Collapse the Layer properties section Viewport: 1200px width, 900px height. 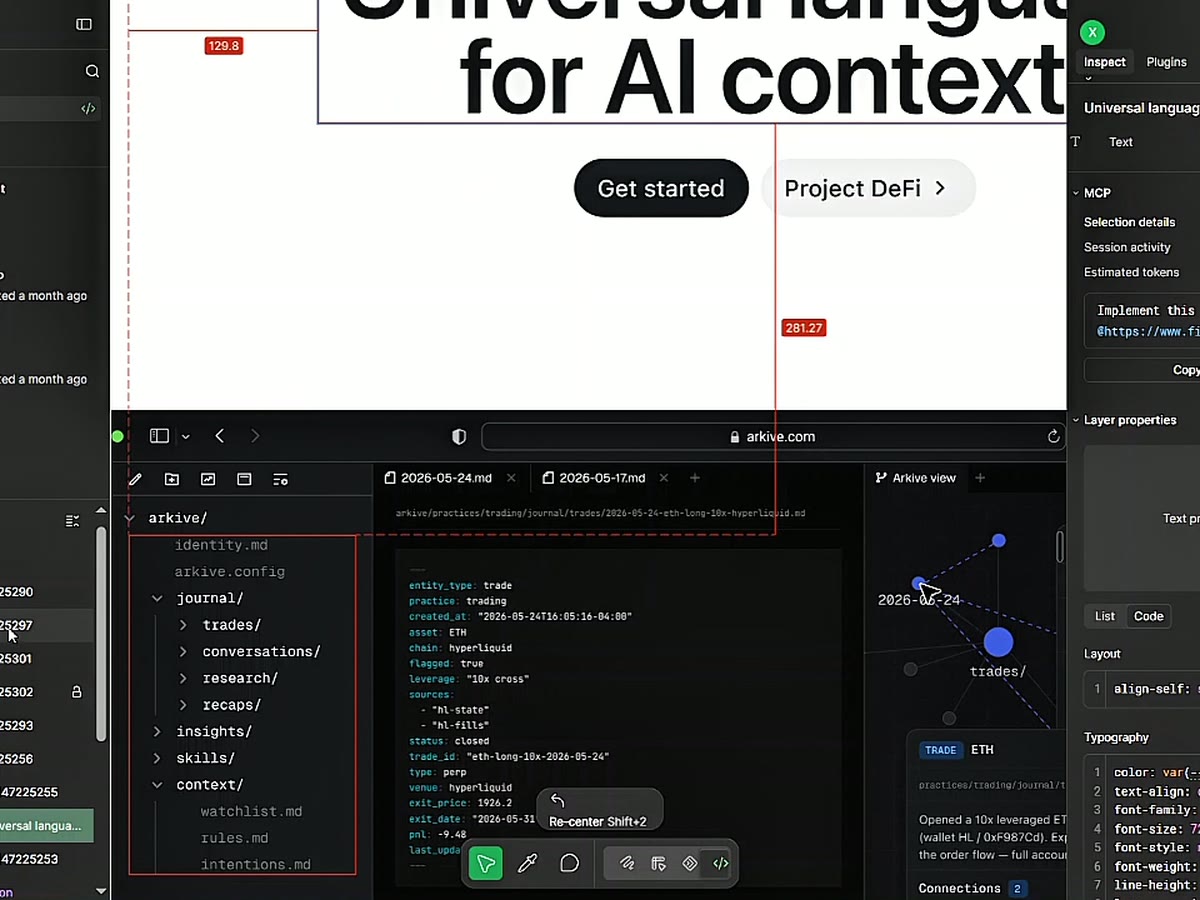[1076, 420]
